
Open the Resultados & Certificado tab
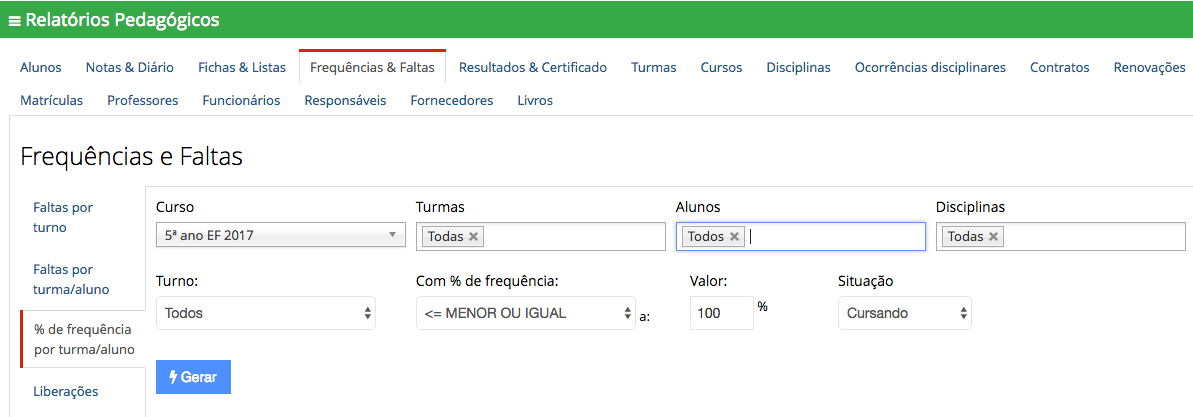533,67
